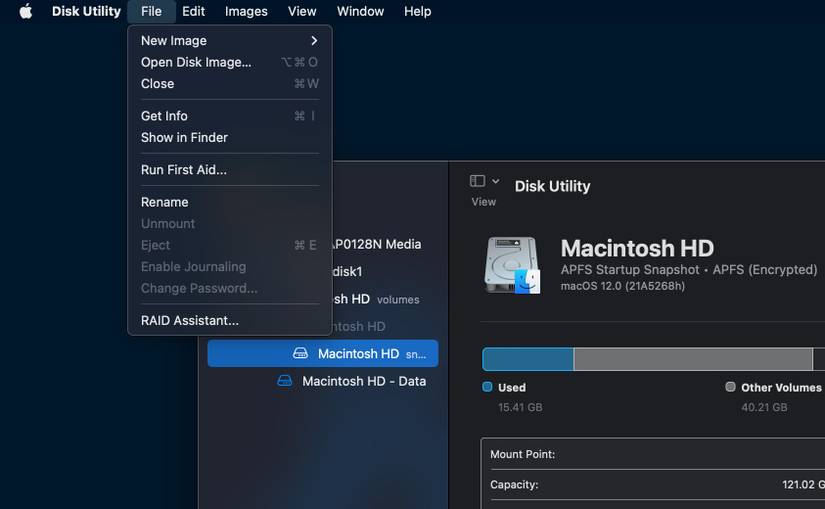Close the open File menu
Screen dimensions: 825x509
click(151, 11)
